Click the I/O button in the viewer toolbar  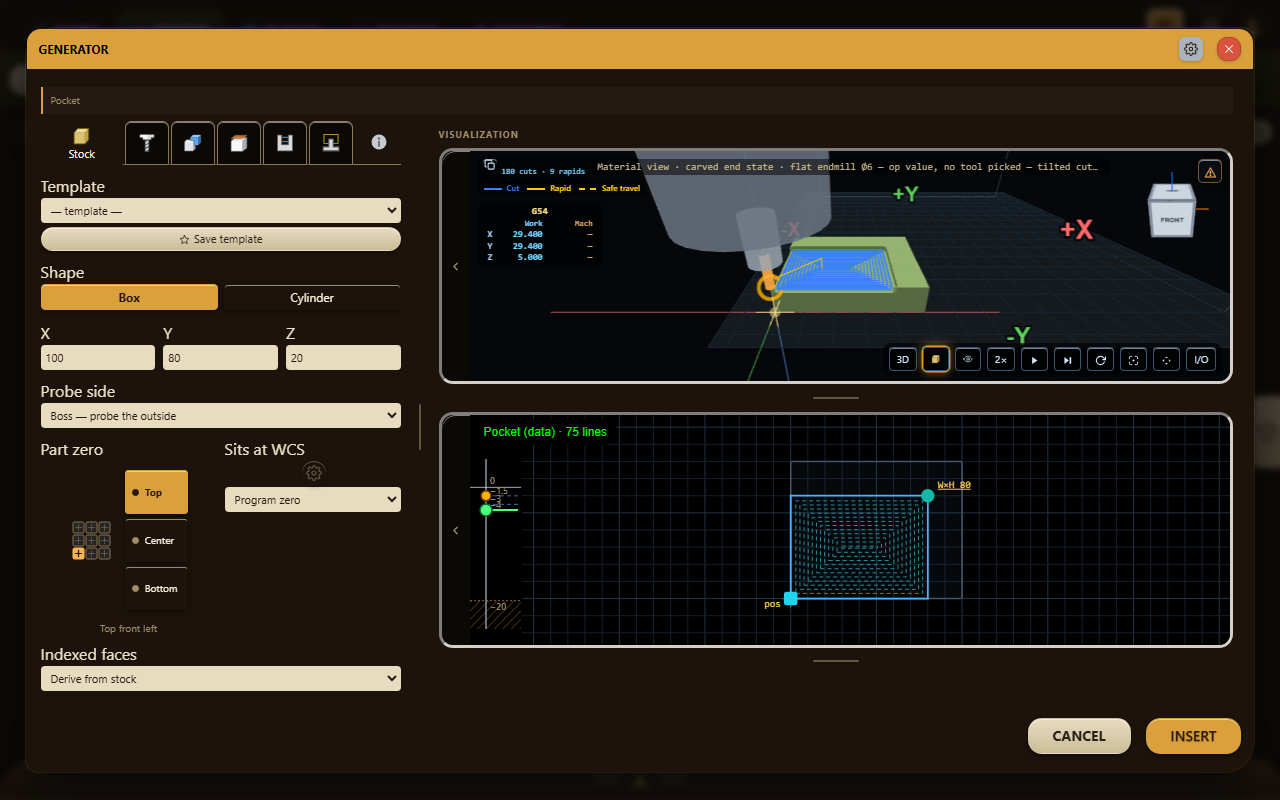coord(1201,359)
